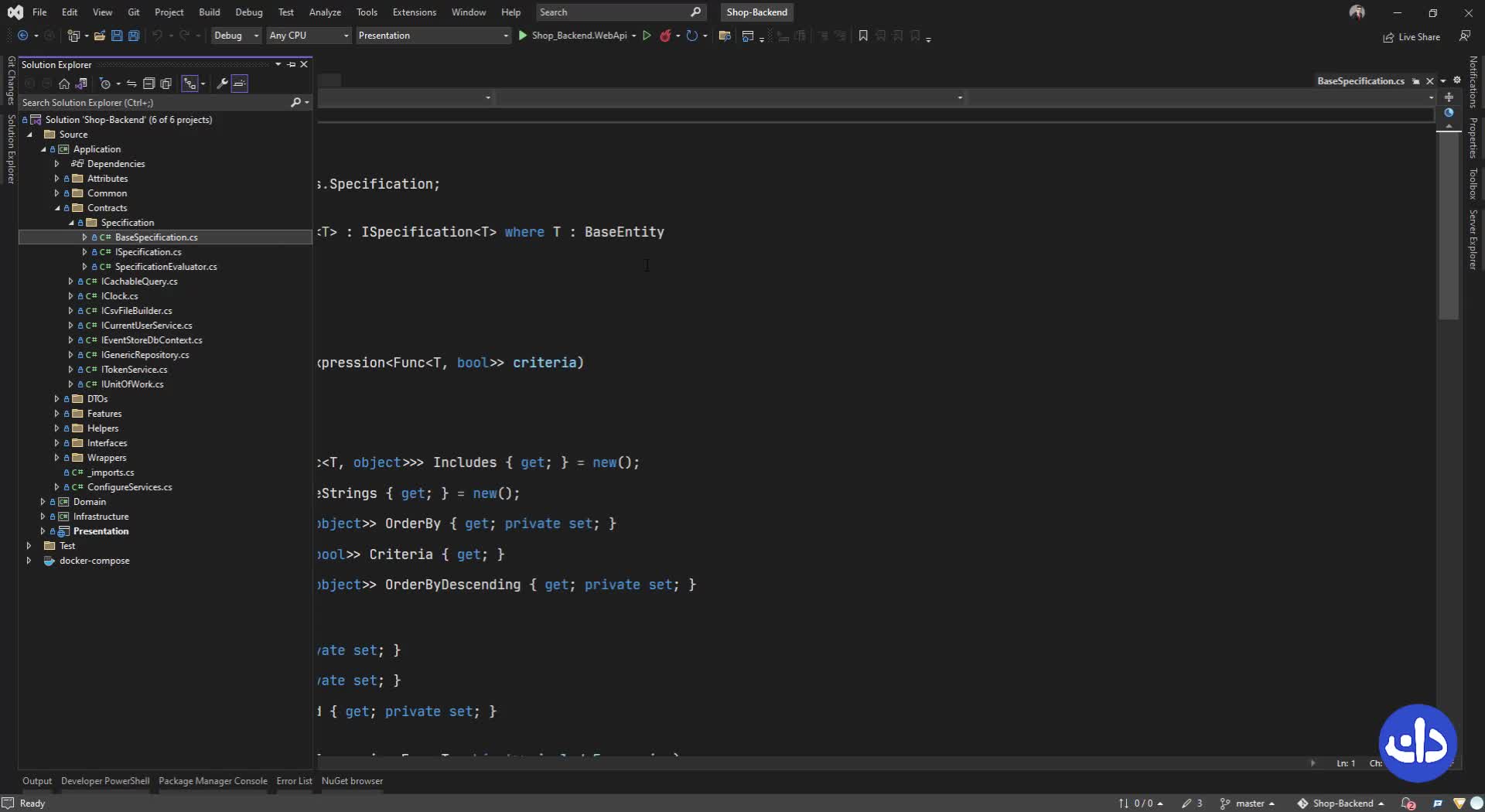This screenshot has height=812, width=1485.
Task: Expand the Domain project node
Action: point(43,502)
